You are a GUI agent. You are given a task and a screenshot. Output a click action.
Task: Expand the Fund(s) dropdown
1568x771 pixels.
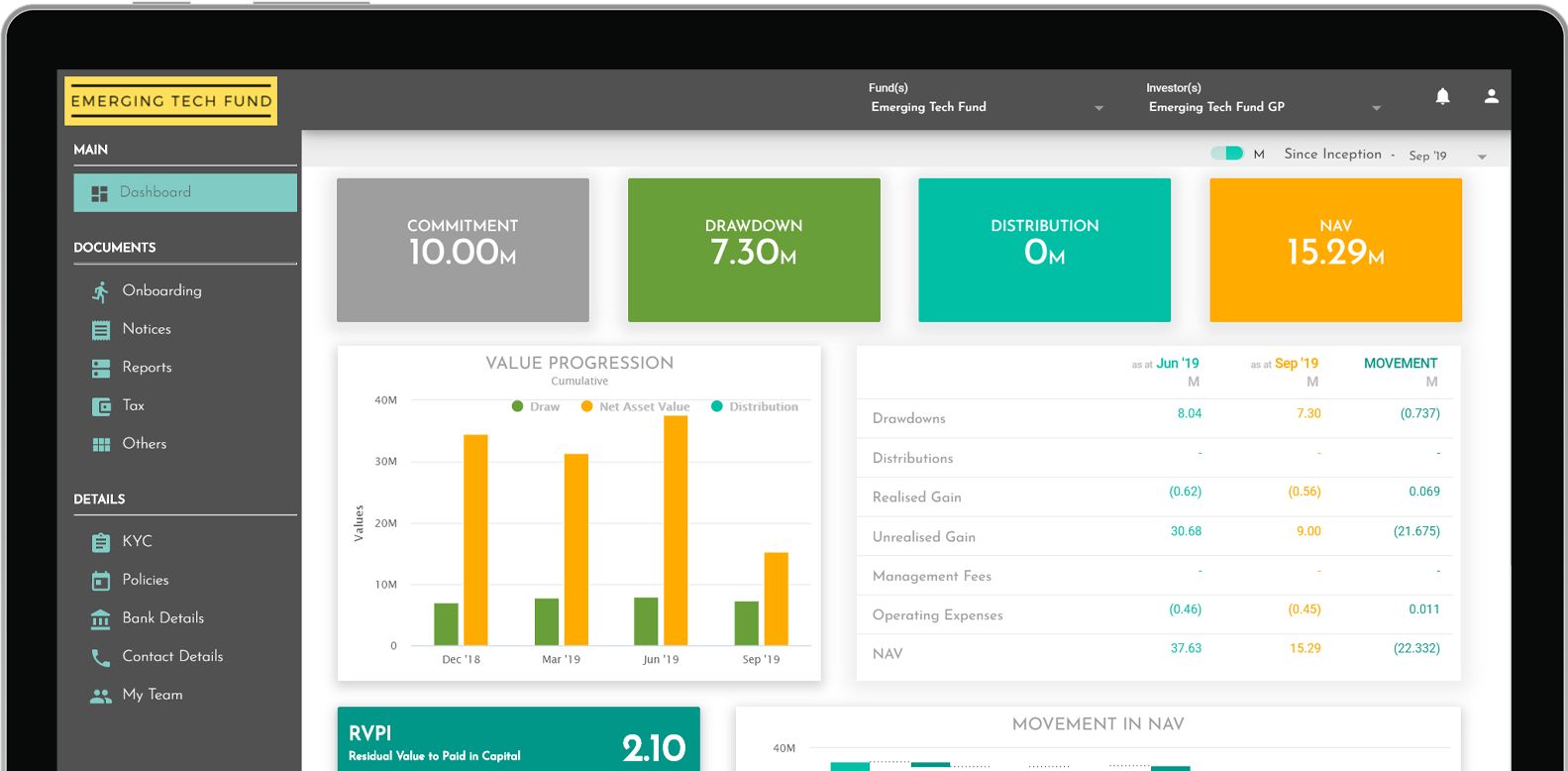(1098, 108)
